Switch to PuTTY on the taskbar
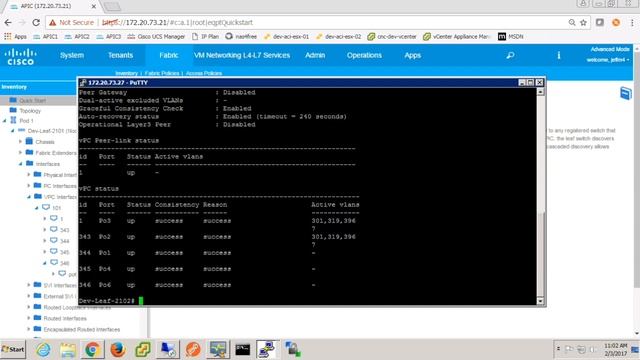Screen dimensions: 640x360 point(267,349)
